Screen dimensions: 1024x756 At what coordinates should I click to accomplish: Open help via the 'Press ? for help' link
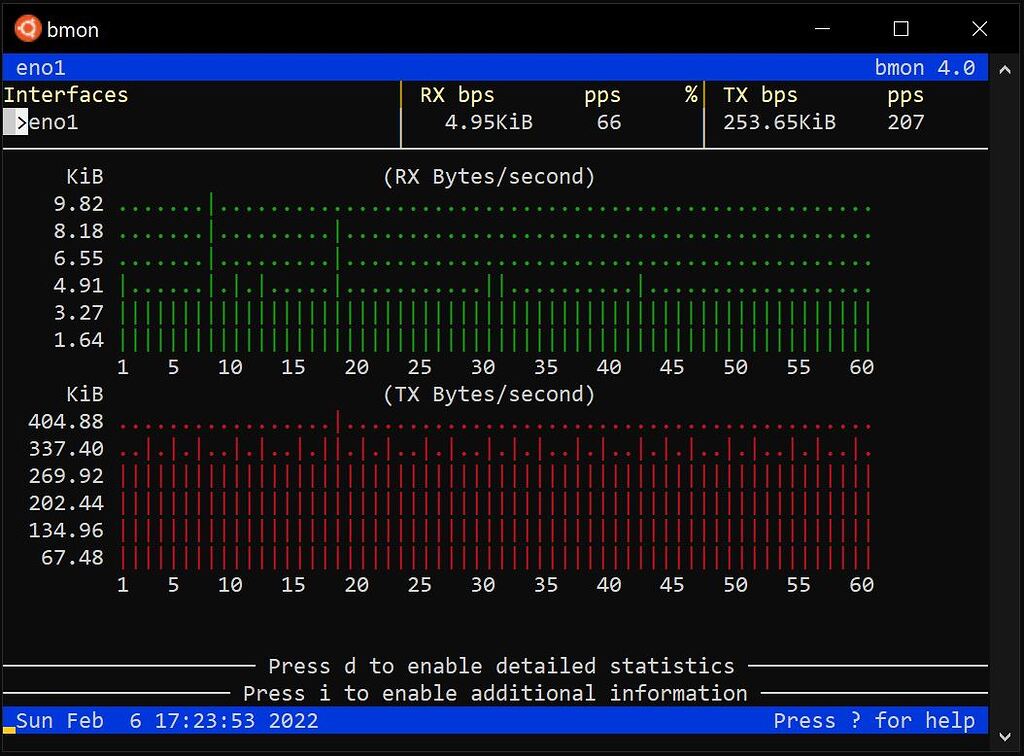(x=875, y=721)
